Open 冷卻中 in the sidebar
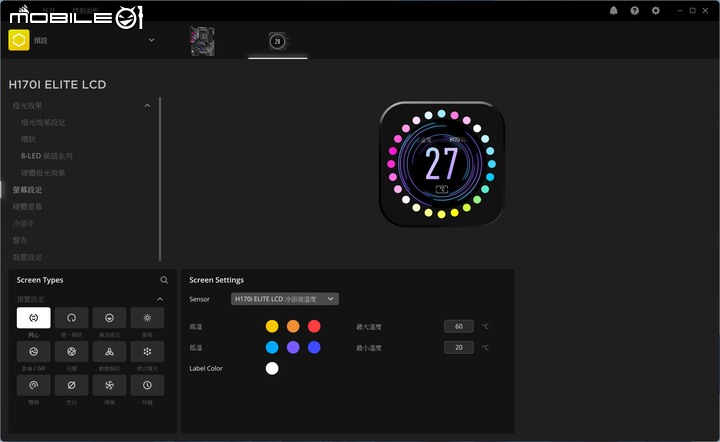This screenshot has width=720, height=442. coord(24,224)
